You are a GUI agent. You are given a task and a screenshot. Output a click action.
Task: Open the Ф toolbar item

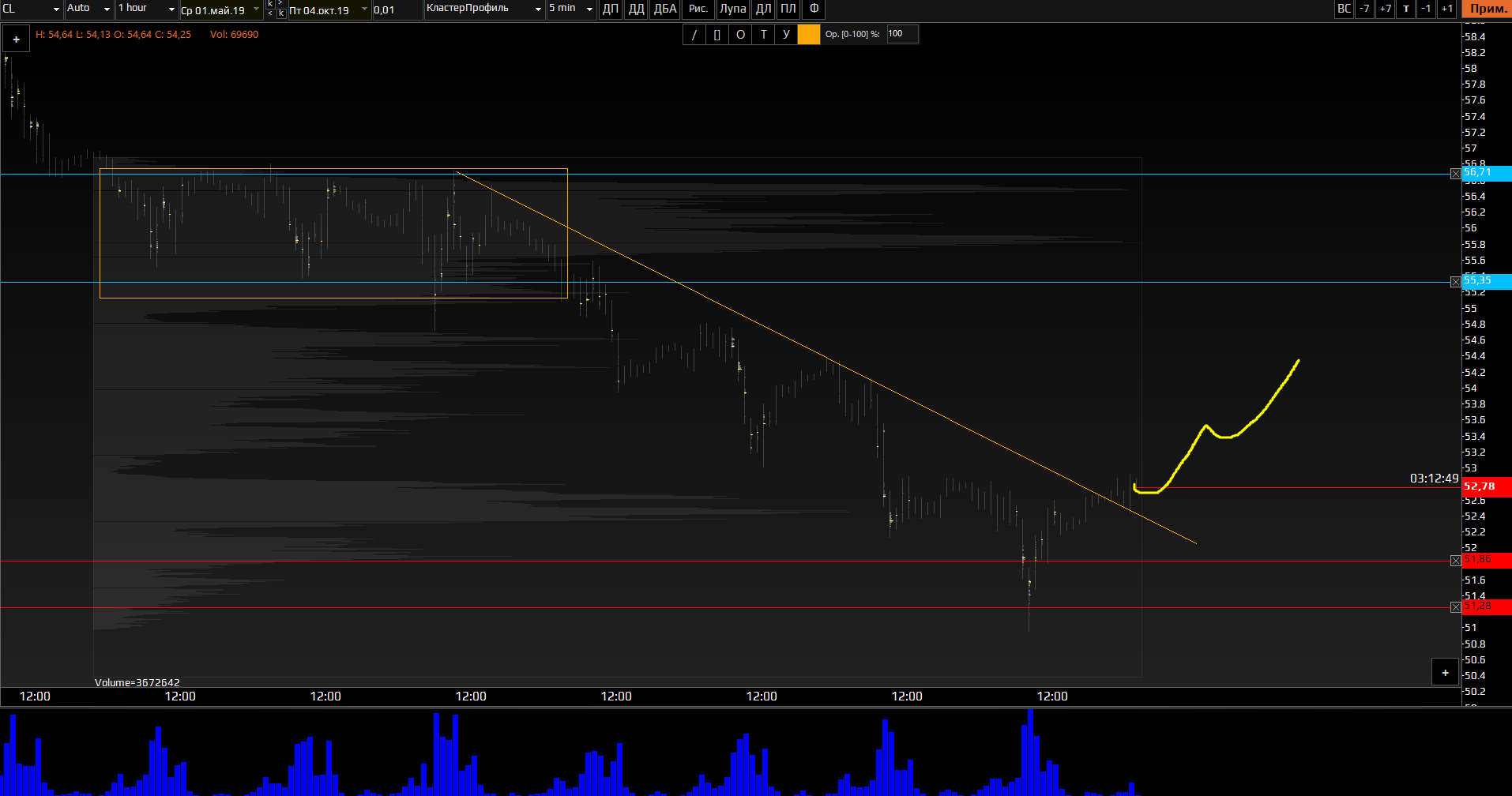tap(814, 9)
